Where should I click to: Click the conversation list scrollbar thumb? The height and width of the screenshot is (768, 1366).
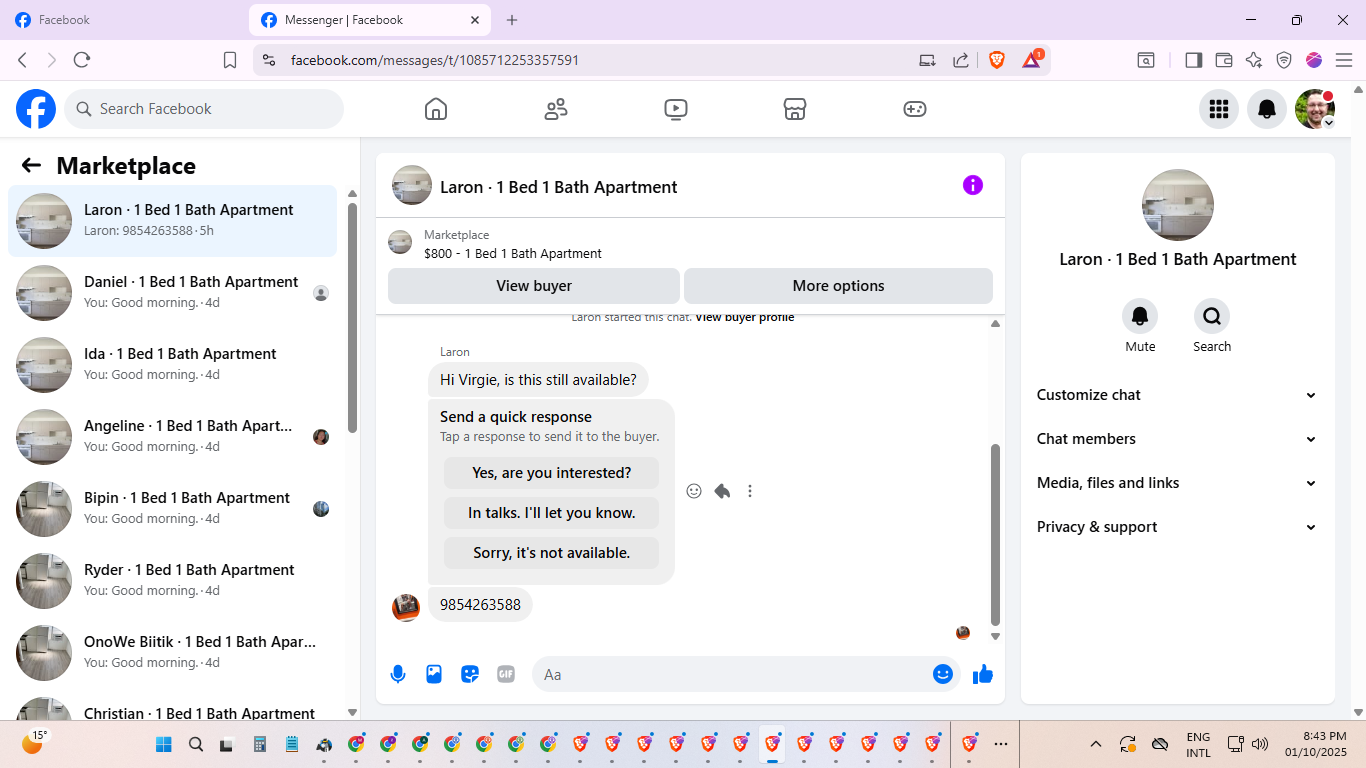pyautogui.click(x=352, y=318)
